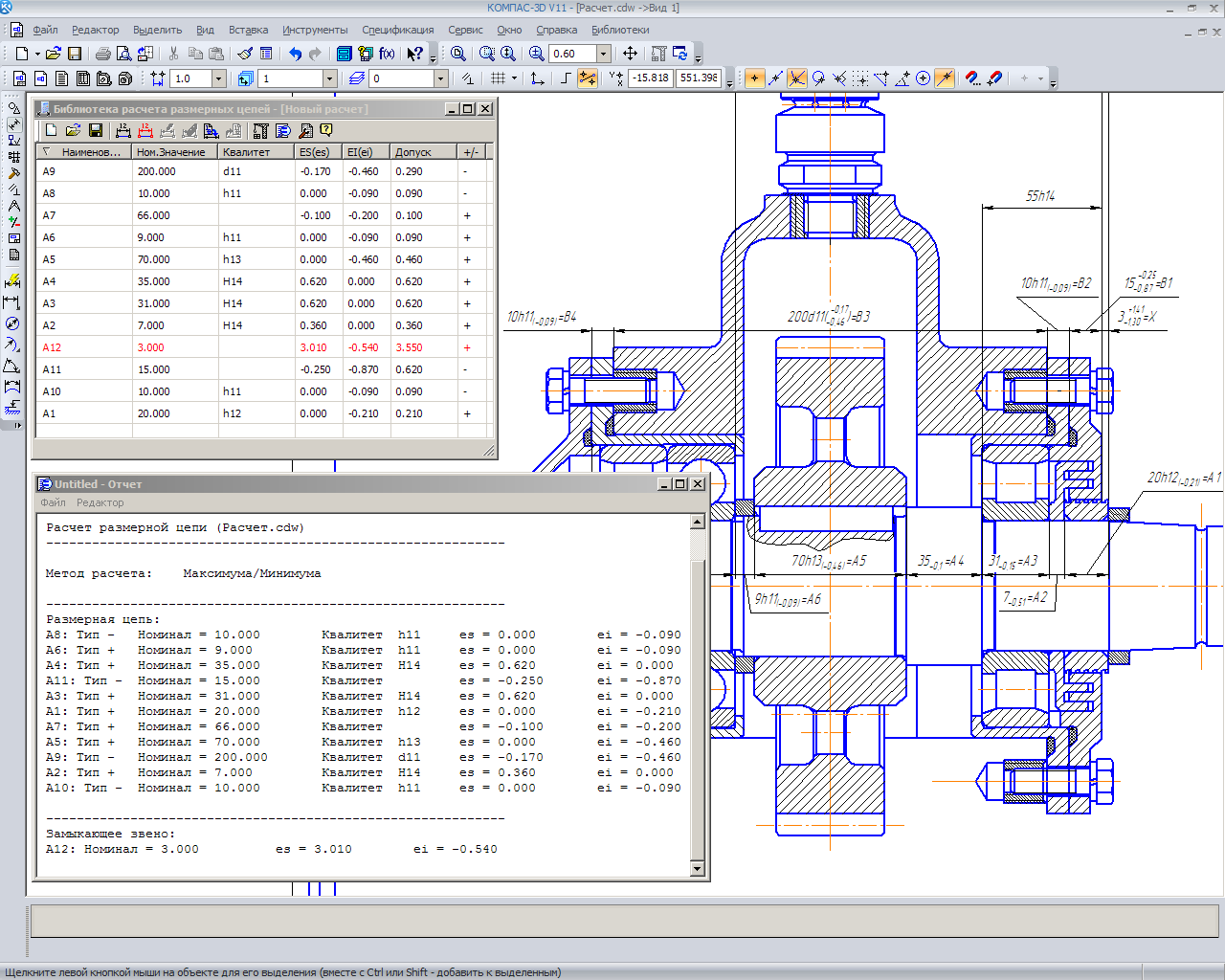Image resolution: width=1225 pixels, height=980 pixels.
Task: Expand the view scale 1.0 dropdown
Action: click(219, 78)
